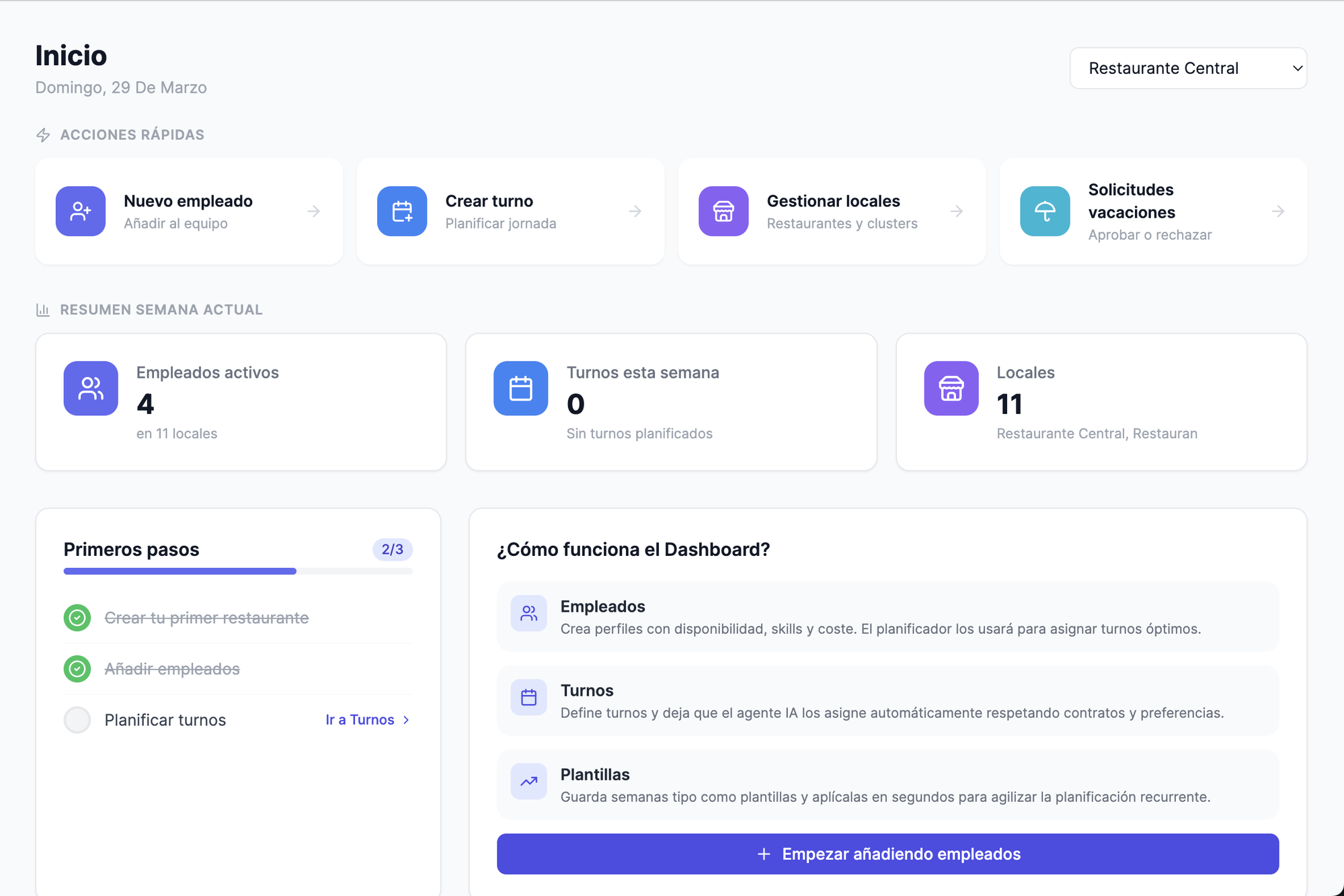The height and width of the screenshot is (896, 1344).
Task: Open Gestionar locales via the store icon
Action: pyautogui.click(x=723, y=211)
